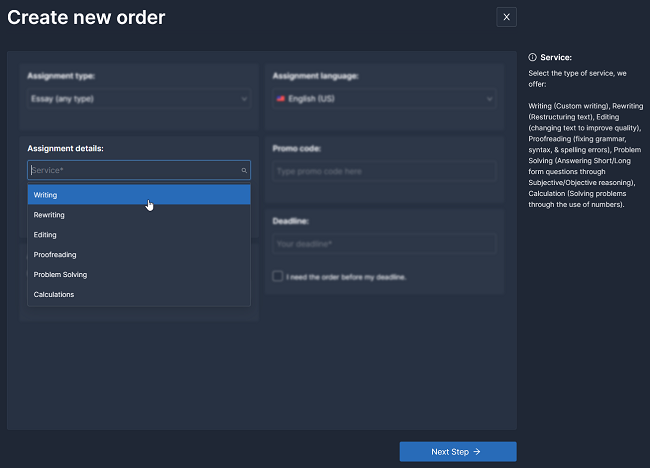Viewport: 650px width, 468px height.
Task: Choose Problem Solving service
Action: point(139,275)
